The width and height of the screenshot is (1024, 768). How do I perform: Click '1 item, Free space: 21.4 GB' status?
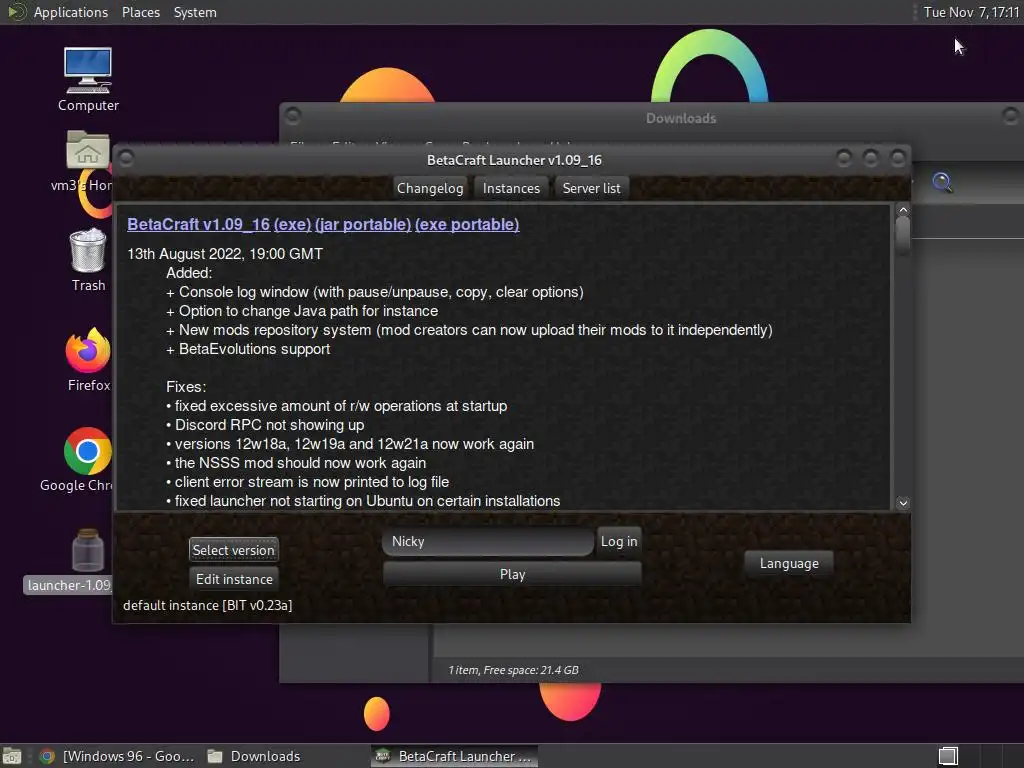[513, 670]
